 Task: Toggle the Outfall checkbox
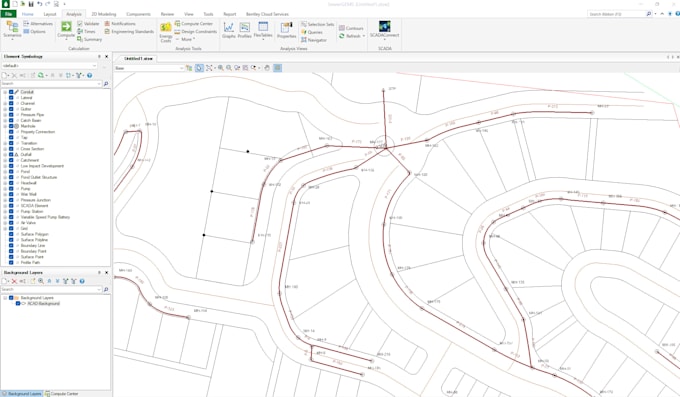pyautogui.click(x=11, y=154)
